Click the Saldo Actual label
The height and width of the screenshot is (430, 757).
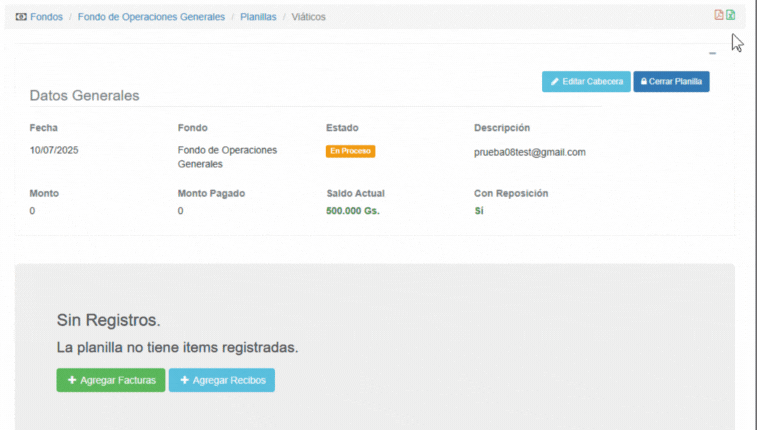coord(355,194)
